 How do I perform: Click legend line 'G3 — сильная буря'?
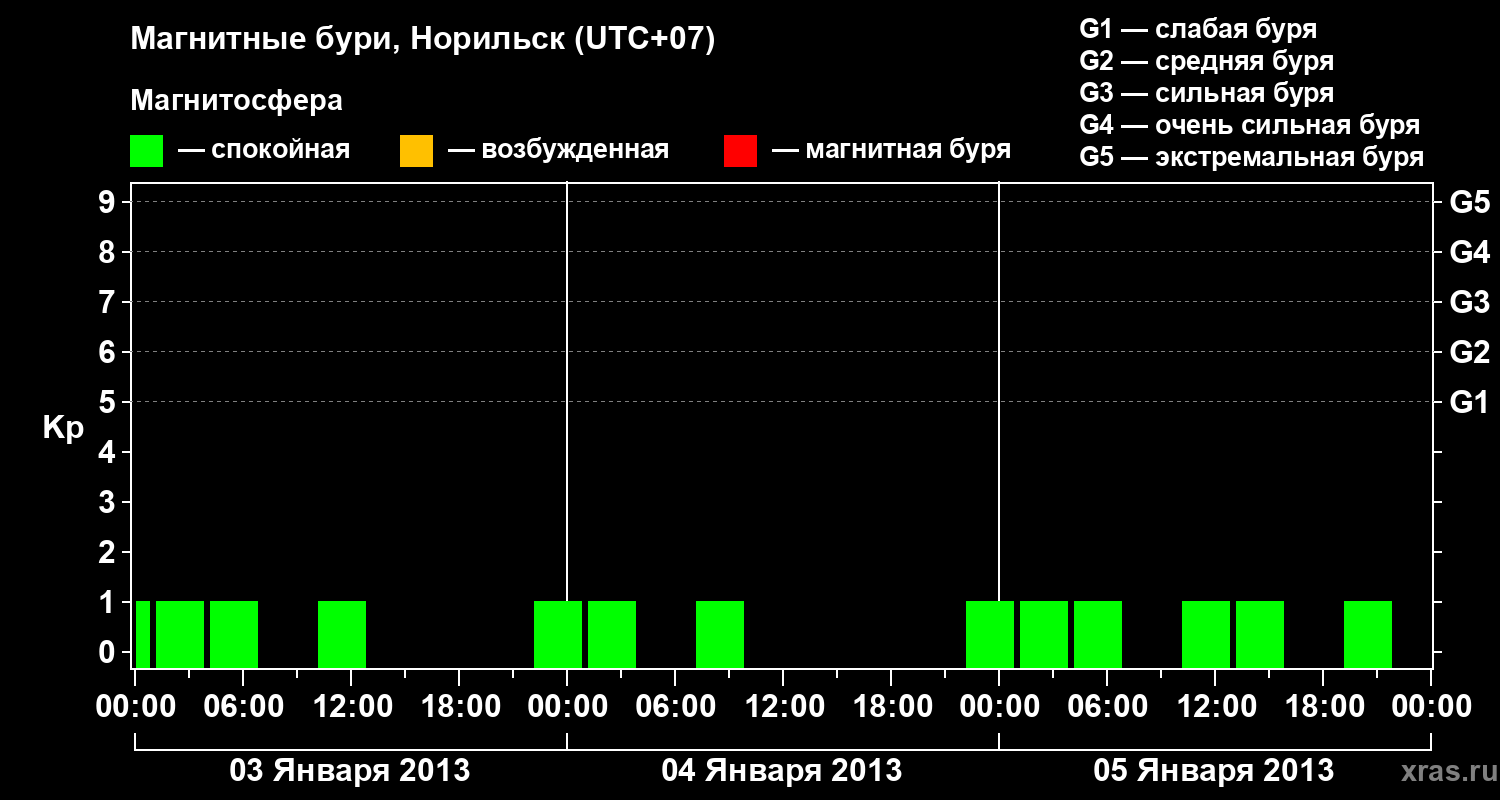click(1206, 93)
